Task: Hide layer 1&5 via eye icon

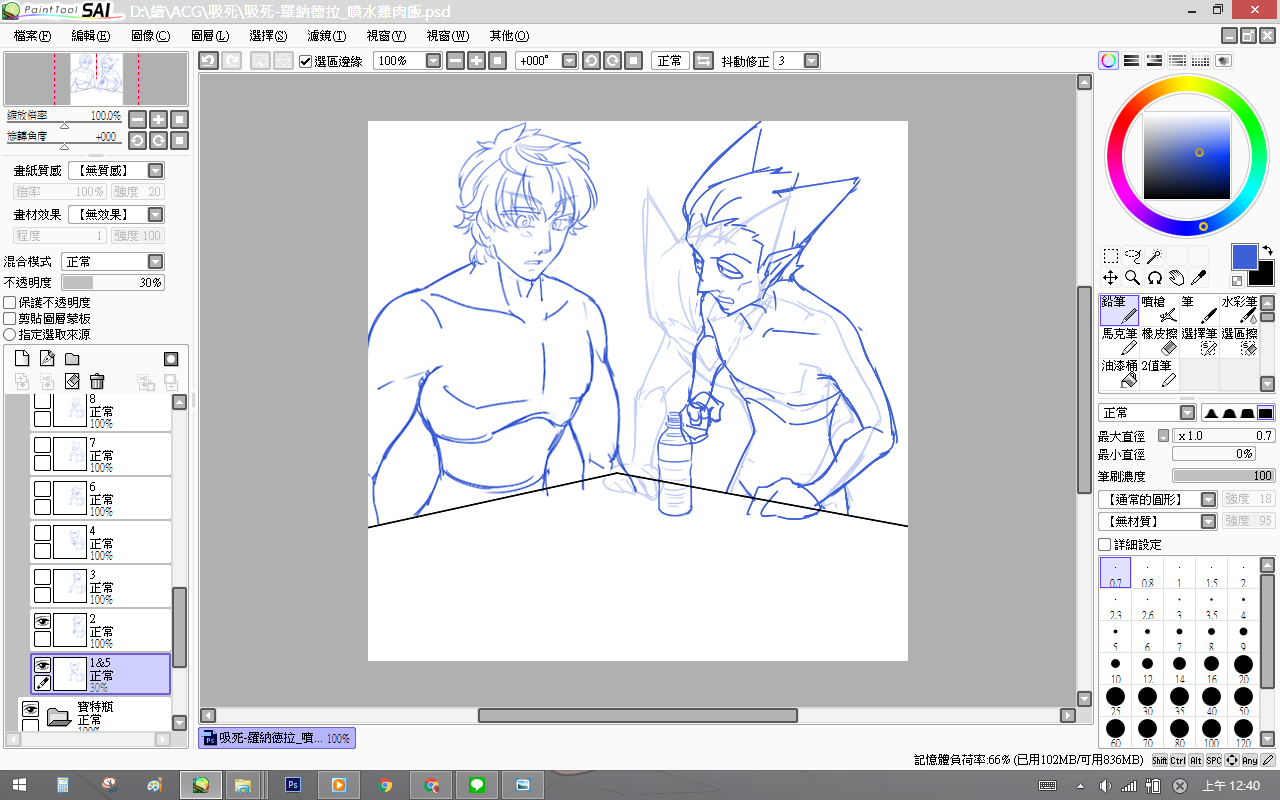Action: tap(42, 665)
